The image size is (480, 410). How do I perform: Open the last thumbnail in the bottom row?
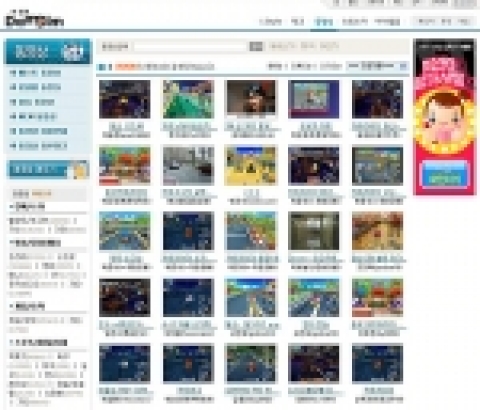point(377,364)
